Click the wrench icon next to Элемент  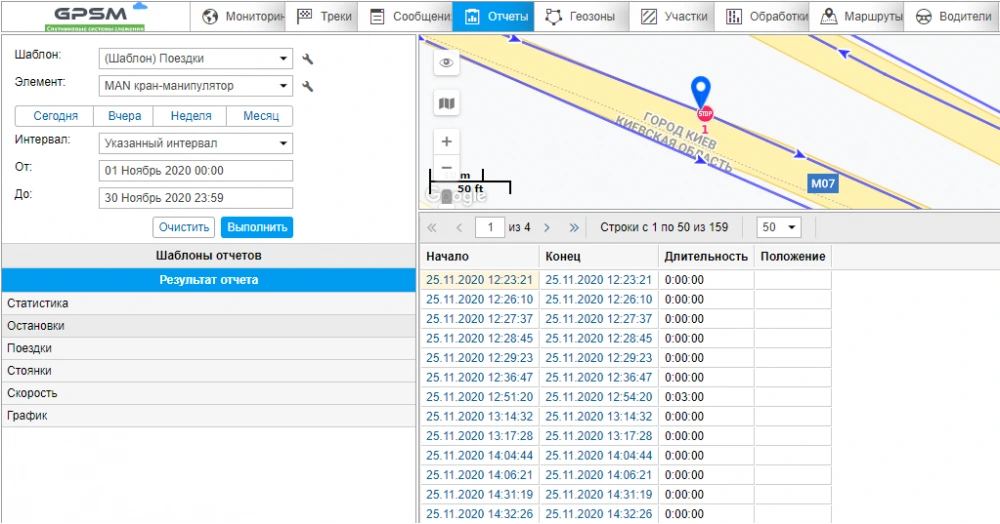[x=308, y=87]
